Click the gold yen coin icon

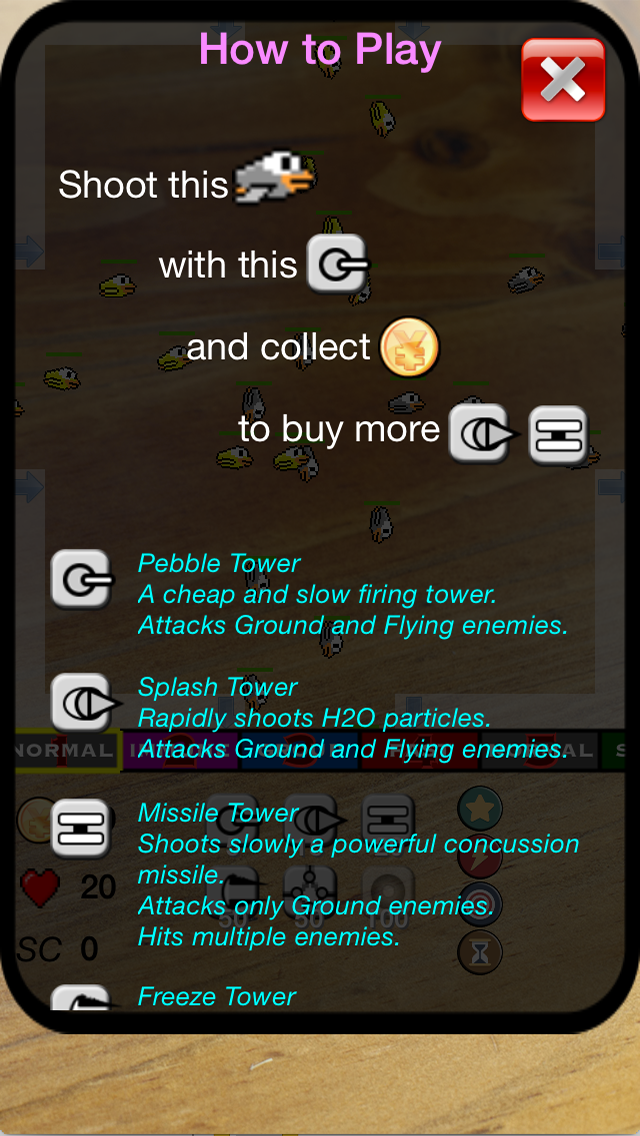[410, 346]
